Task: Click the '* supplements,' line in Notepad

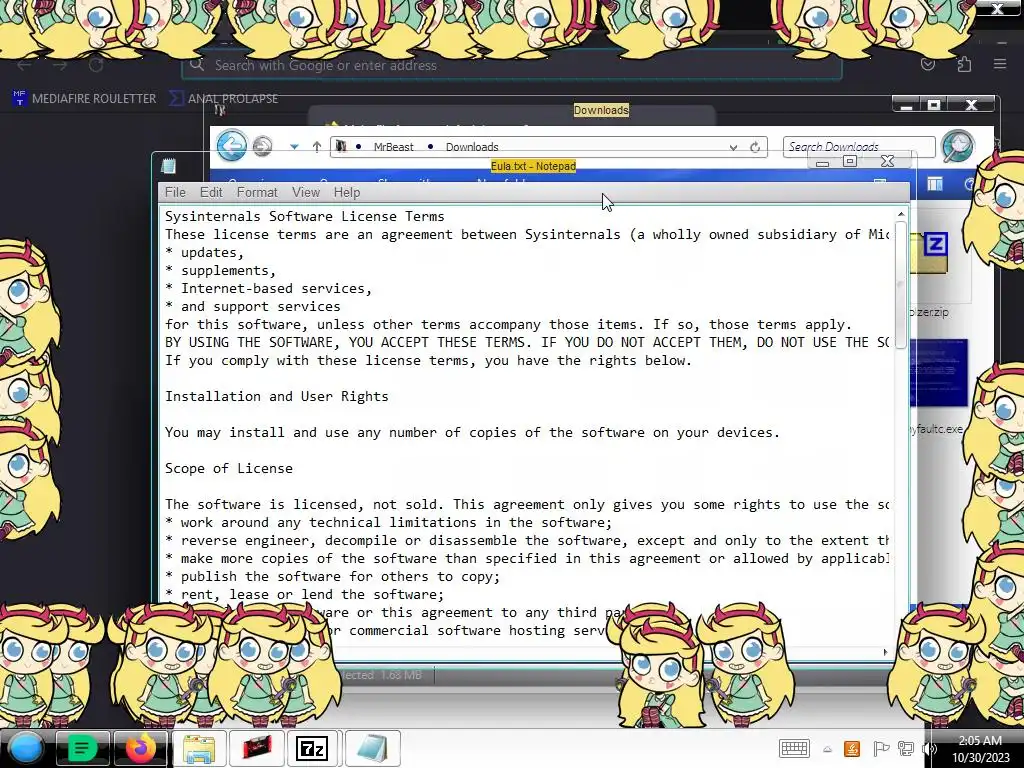Action: point(220,270)
